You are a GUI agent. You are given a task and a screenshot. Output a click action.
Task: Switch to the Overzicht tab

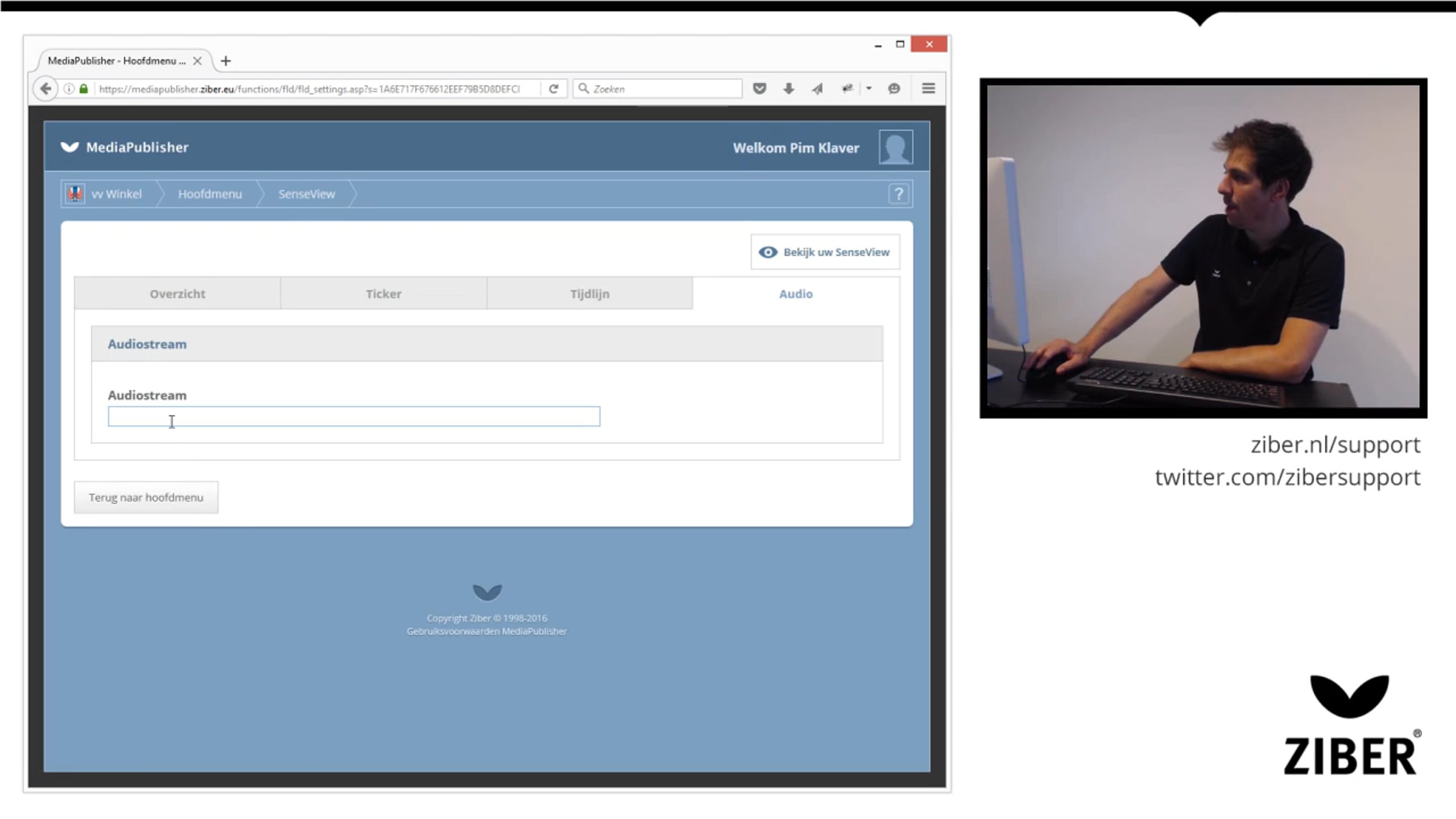[x=177, y=294]
